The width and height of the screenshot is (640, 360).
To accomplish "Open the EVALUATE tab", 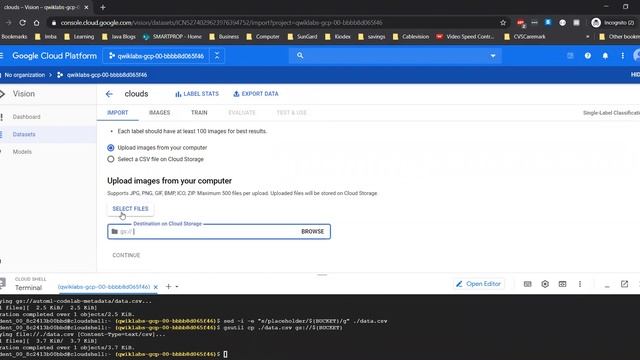I will click(x=242, y=113).
